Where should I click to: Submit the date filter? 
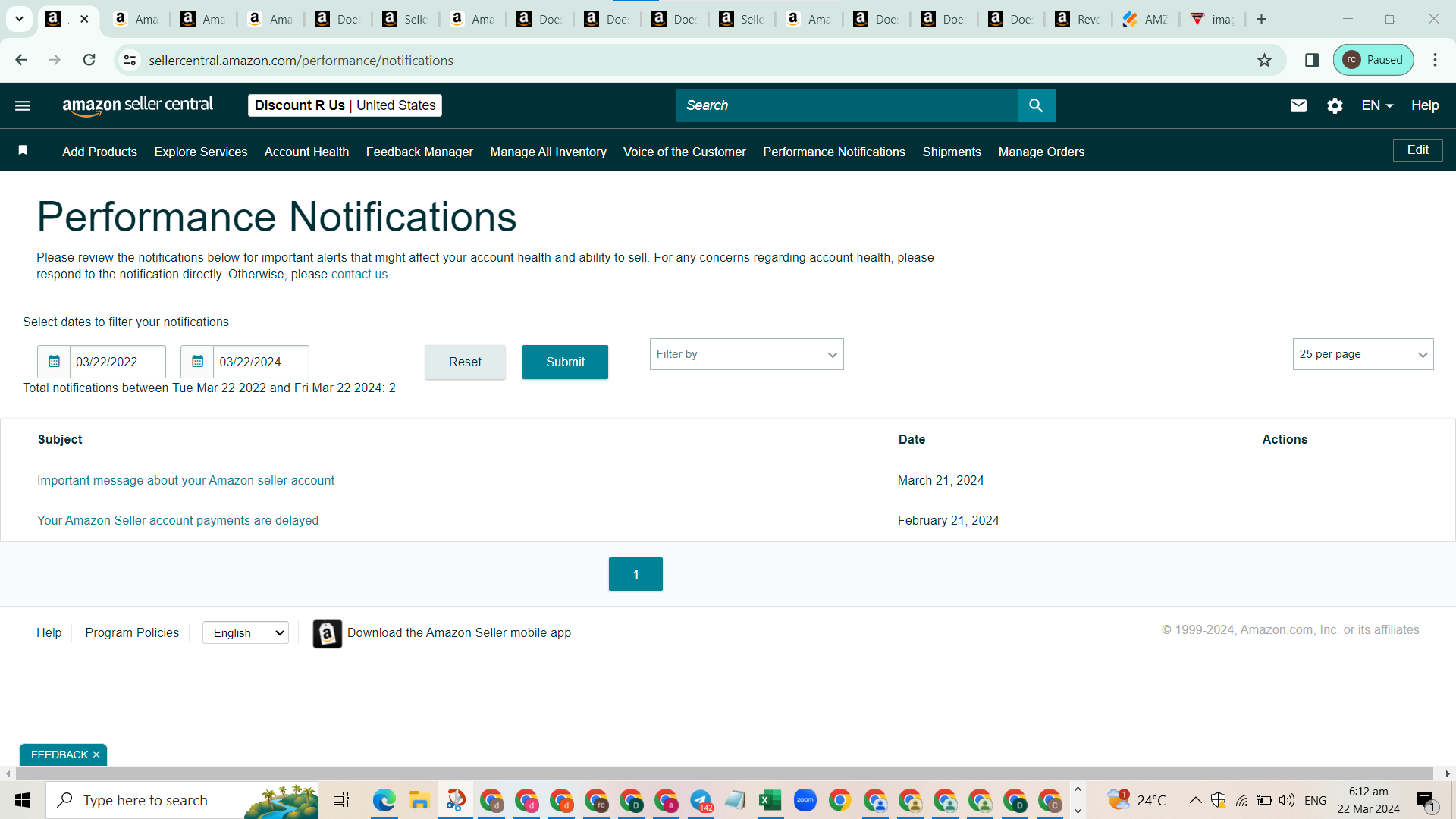(x=565, y=362)
